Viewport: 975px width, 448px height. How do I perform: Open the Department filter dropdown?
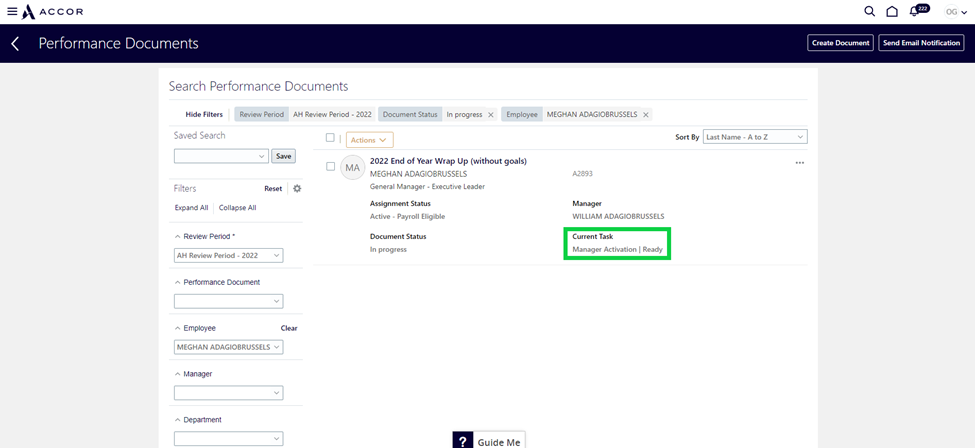pyautogui.click(x=228, y=439)
